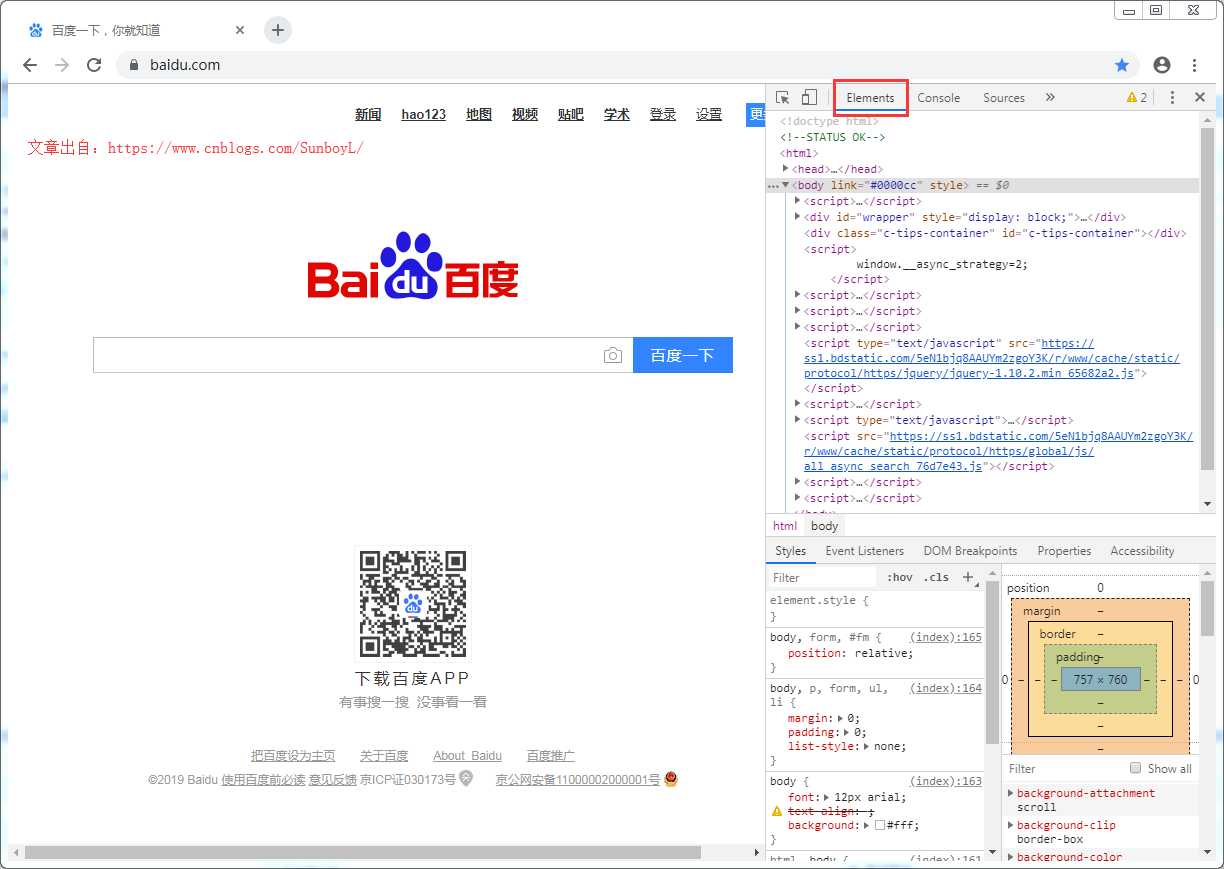Open the Chrome profile avatar

coord(1161,65)
